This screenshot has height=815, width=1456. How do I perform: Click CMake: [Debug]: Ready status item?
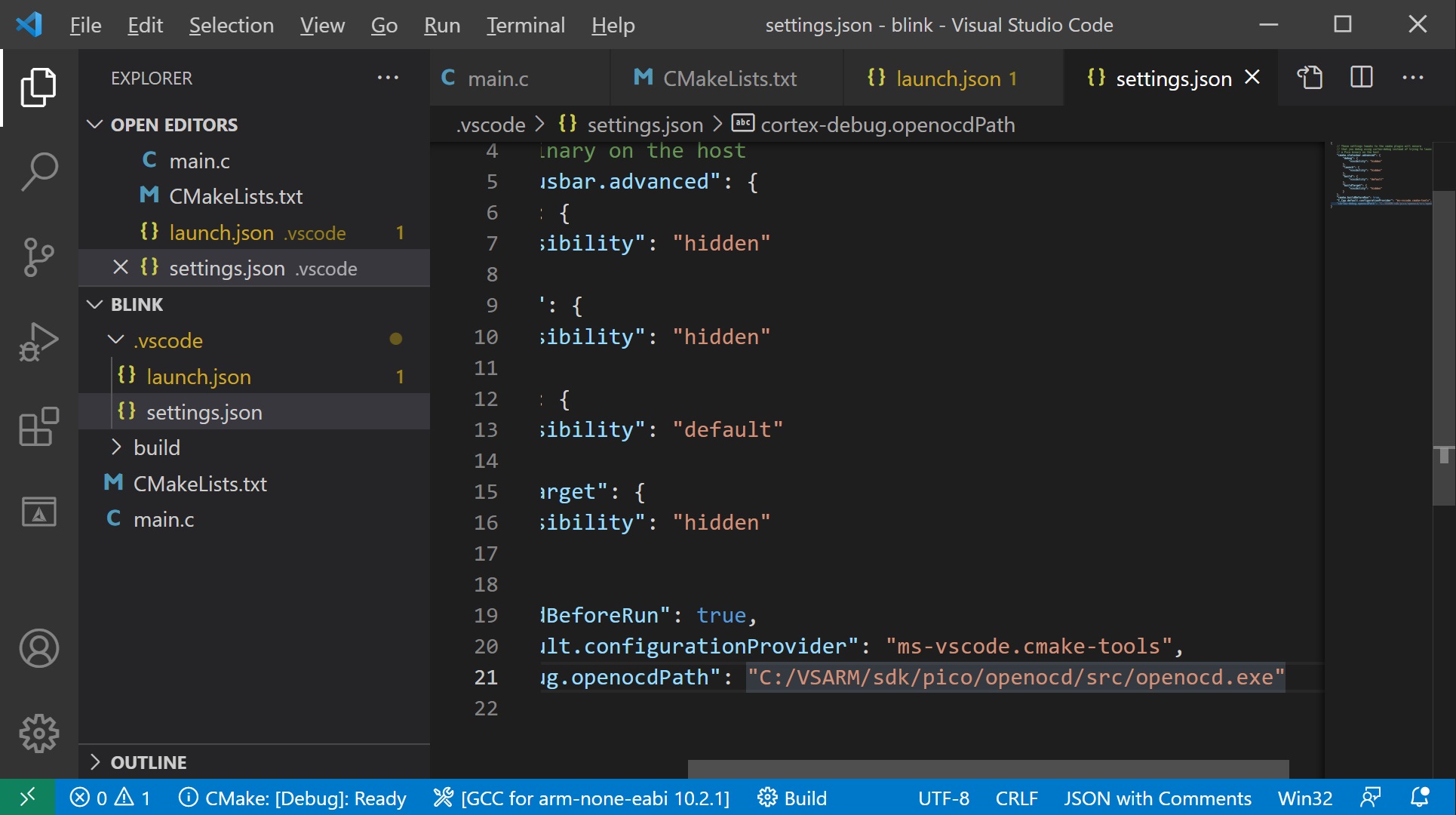(x=293, y=798)
